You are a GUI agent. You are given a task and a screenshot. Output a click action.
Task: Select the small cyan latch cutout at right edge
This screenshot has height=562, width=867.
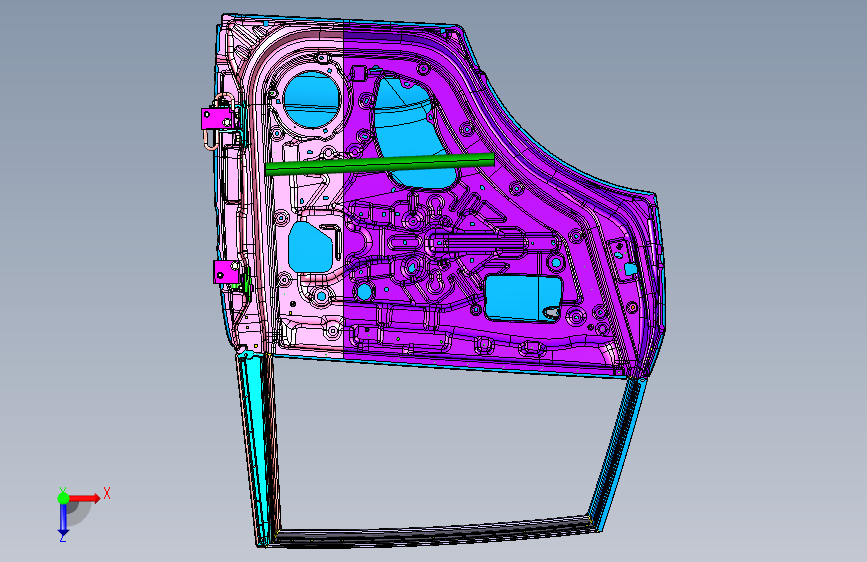click(631, 269)
